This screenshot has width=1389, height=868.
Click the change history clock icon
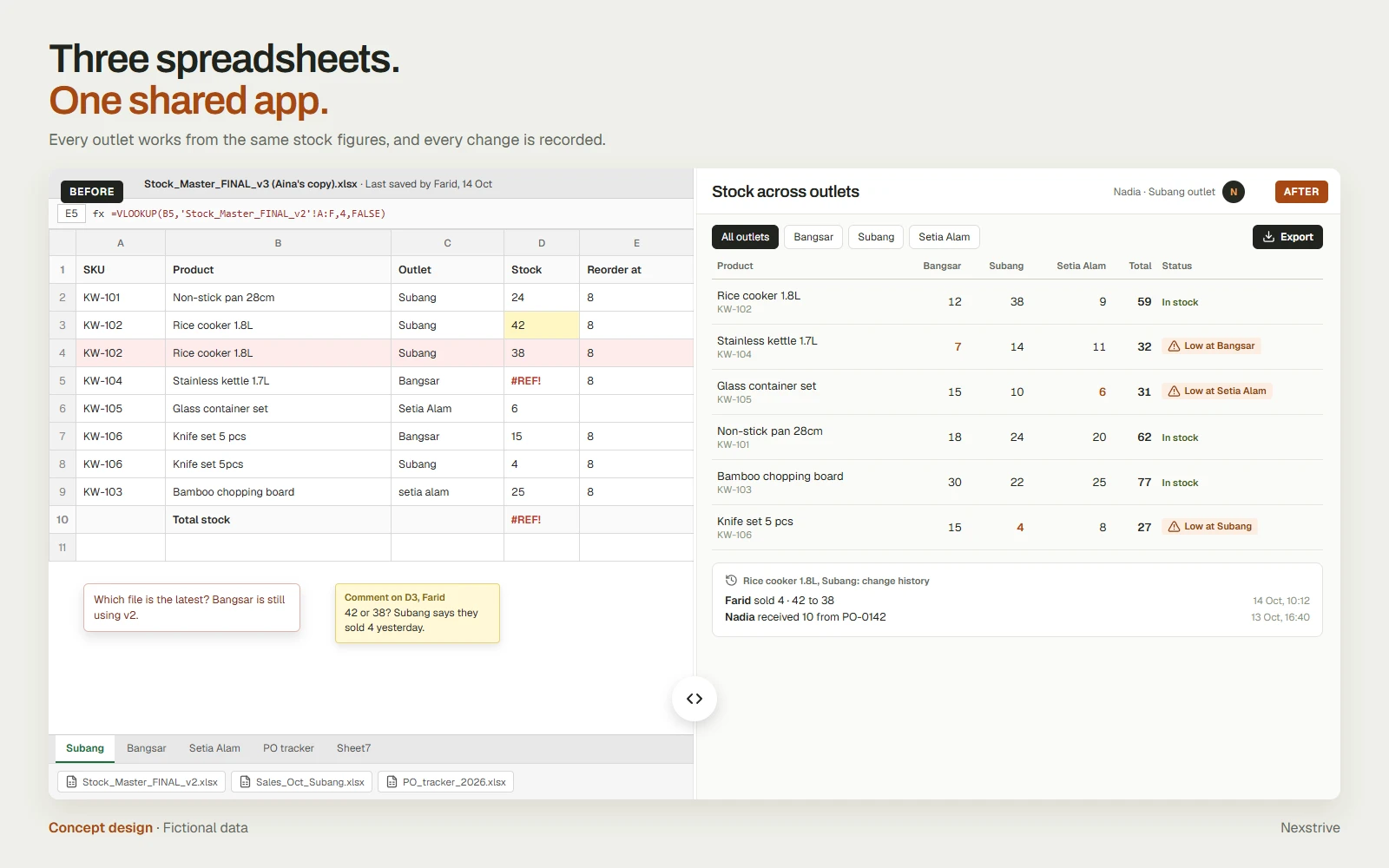731,581
